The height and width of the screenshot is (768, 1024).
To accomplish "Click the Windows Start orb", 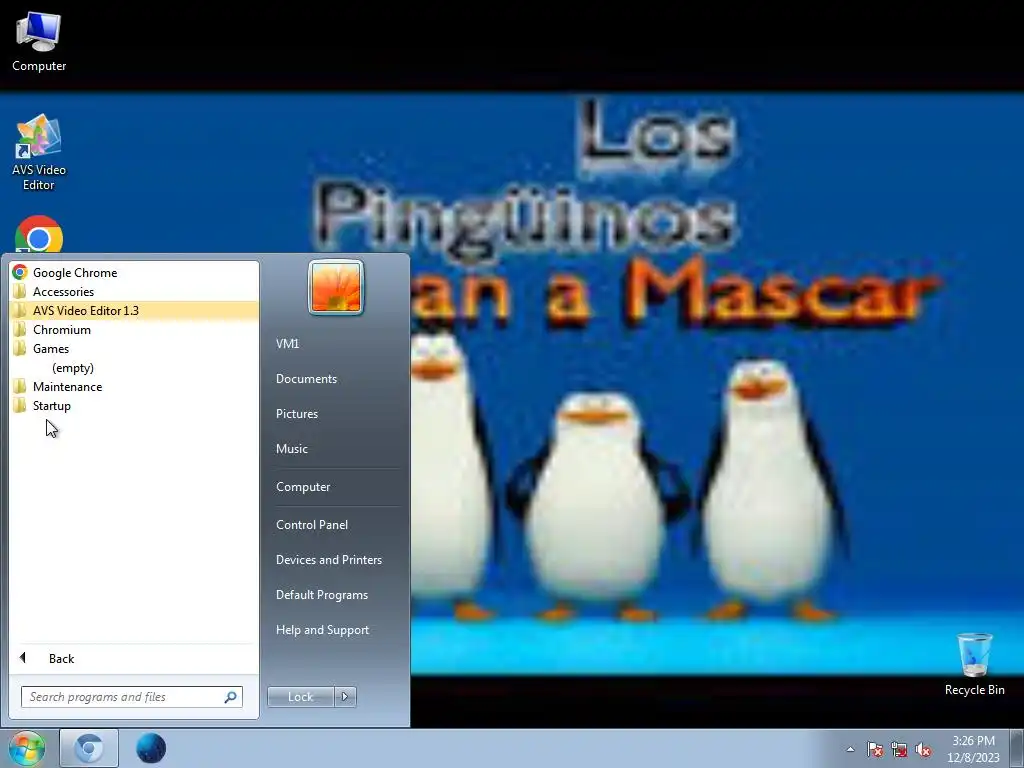I will 27,748.
